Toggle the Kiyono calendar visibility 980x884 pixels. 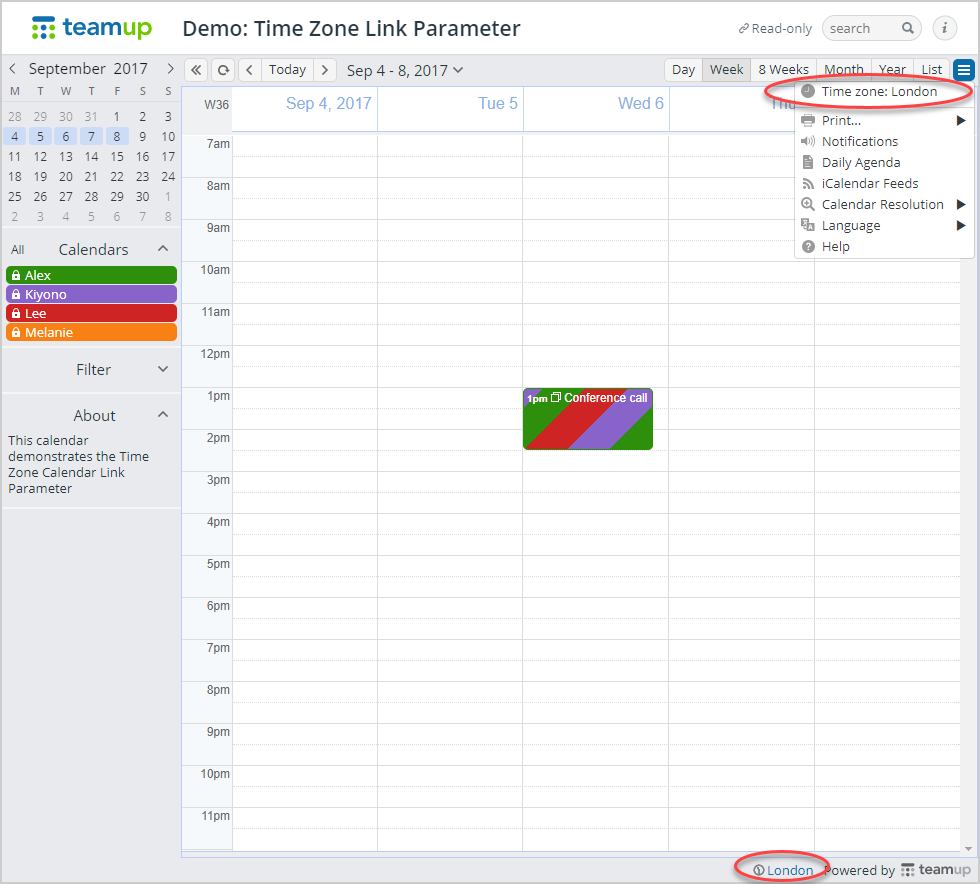pos(91,294)
